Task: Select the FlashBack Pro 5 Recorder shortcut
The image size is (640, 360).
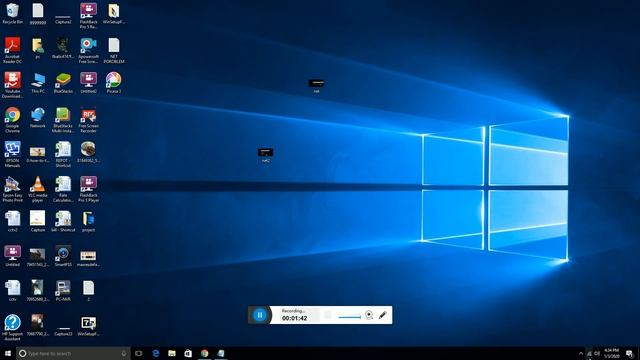Action: click(x=88, y=16)
